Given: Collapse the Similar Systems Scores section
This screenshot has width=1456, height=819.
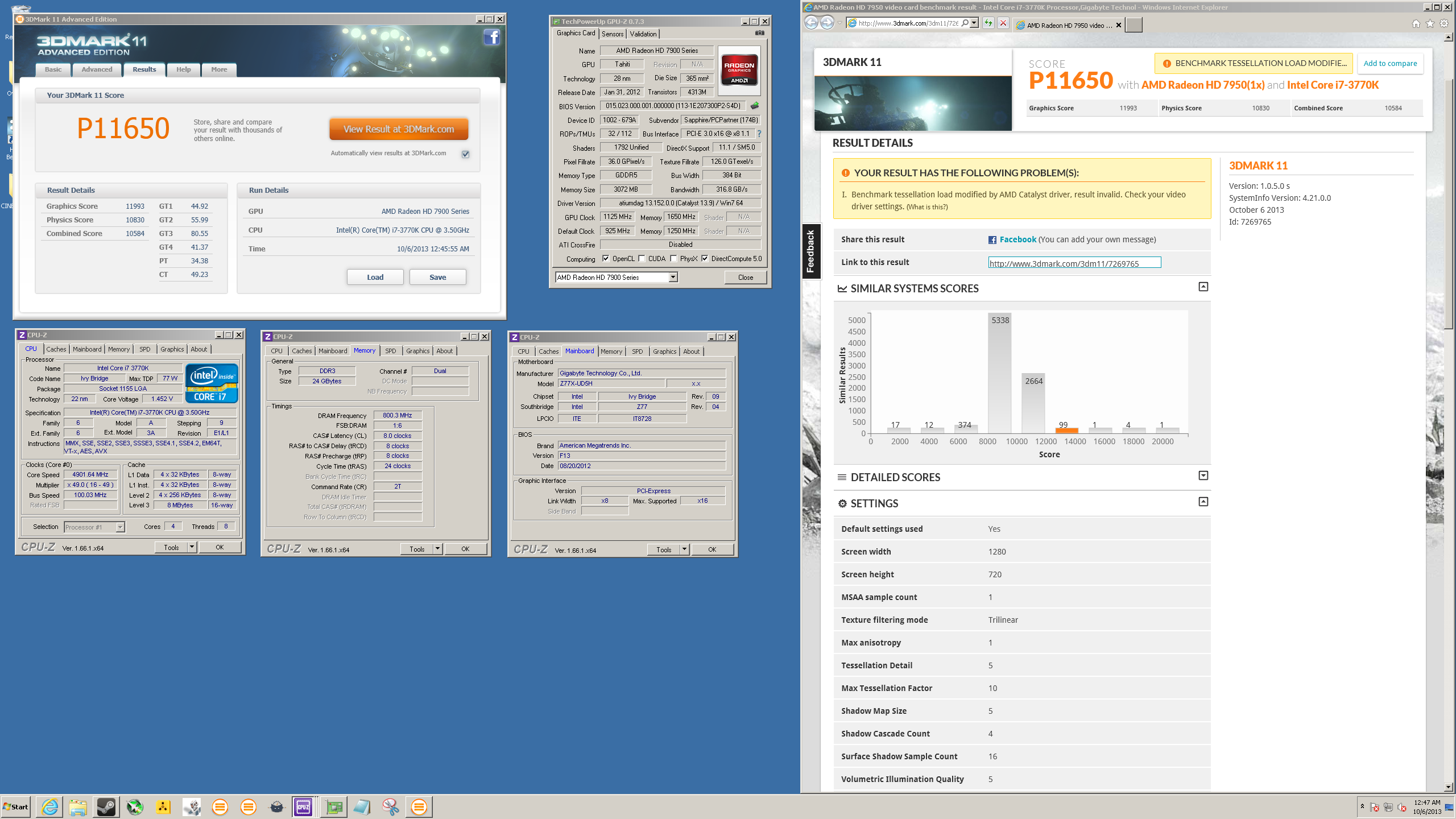Looking at the screenshot, I should coord(1203,287).
